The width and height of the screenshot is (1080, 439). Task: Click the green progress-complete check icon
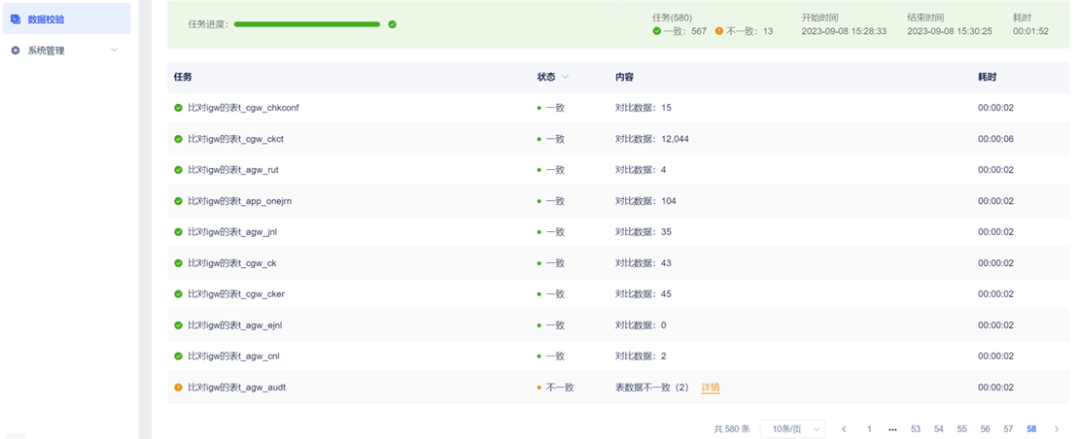392,24
